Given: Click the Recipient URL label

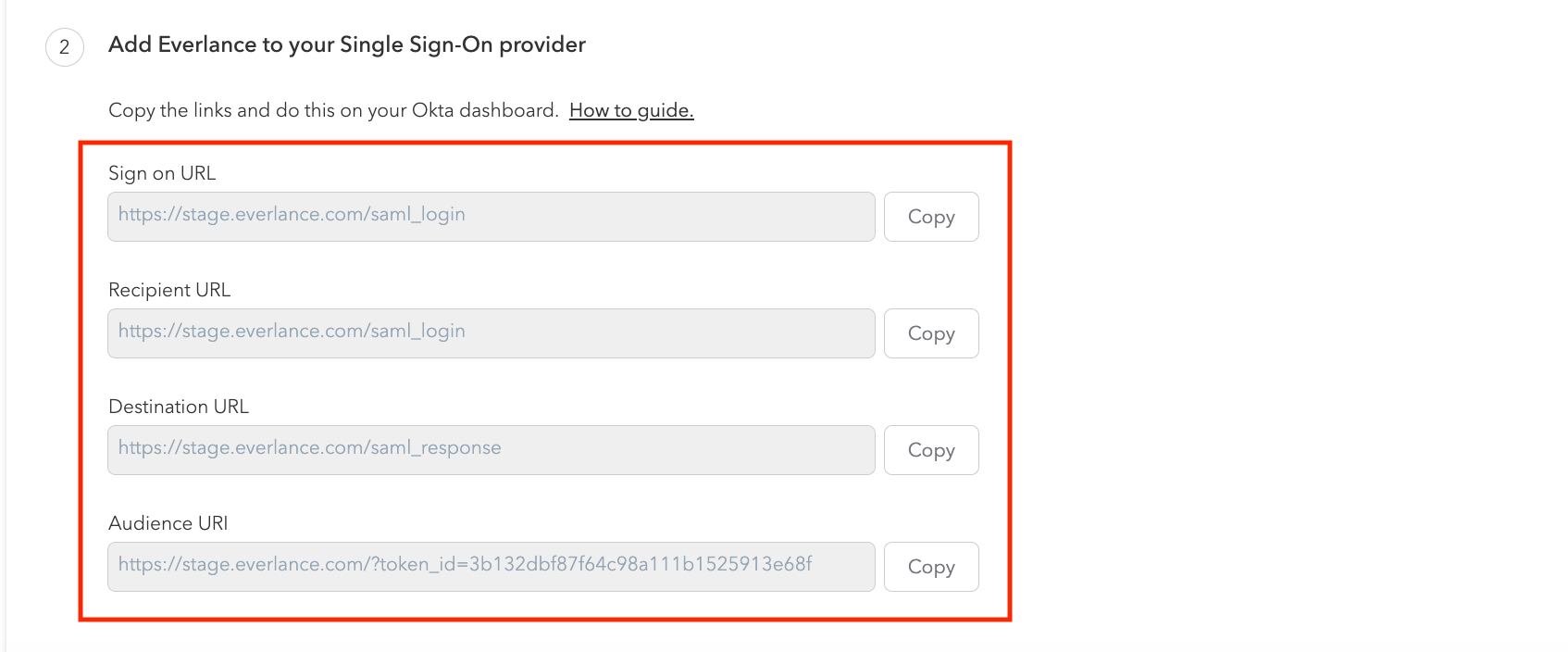Looking at the screenshot, I should point(169,290).
